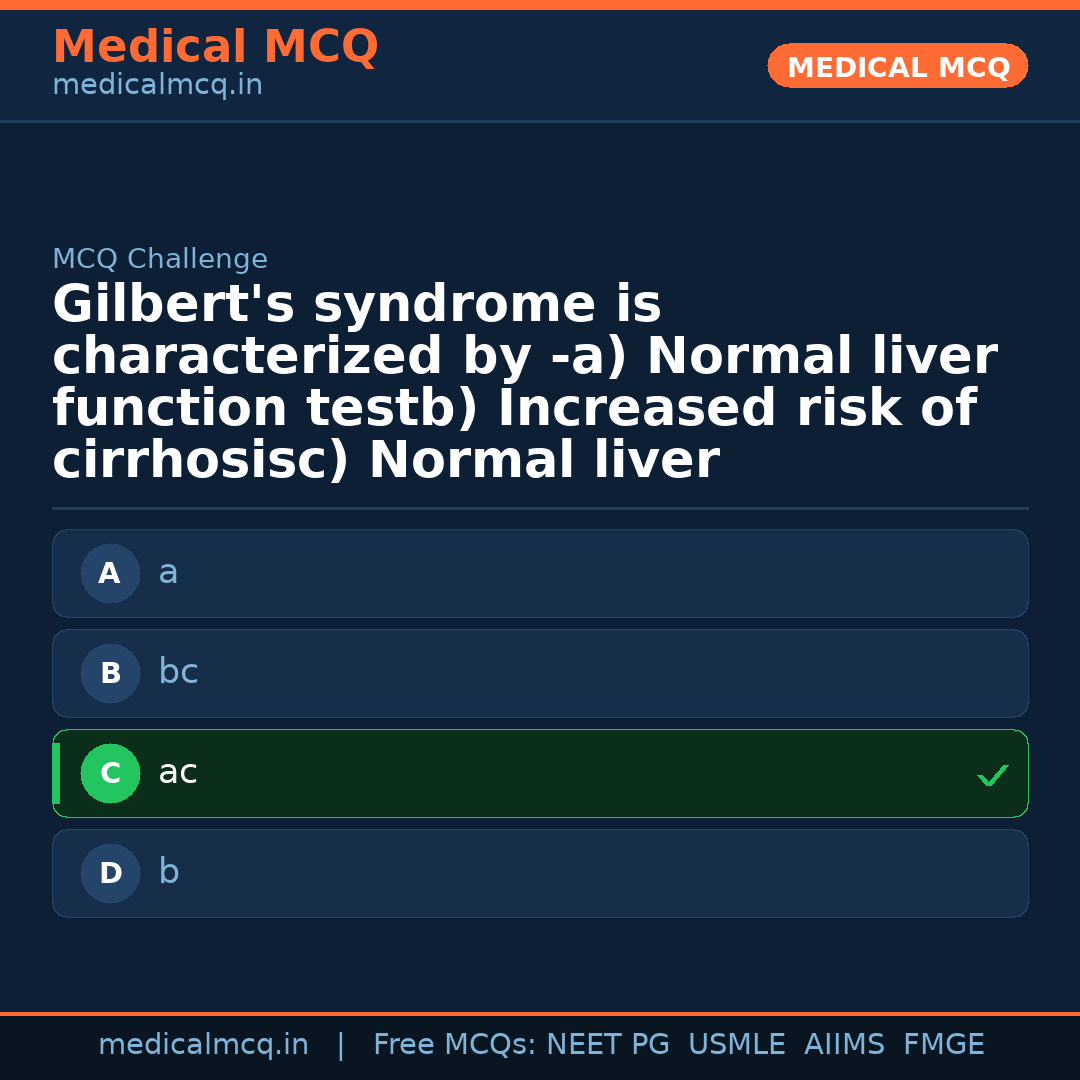Click the circular B option badge
The height and width of the screenshot is (1080, 1080).
[x=110, y=673]
